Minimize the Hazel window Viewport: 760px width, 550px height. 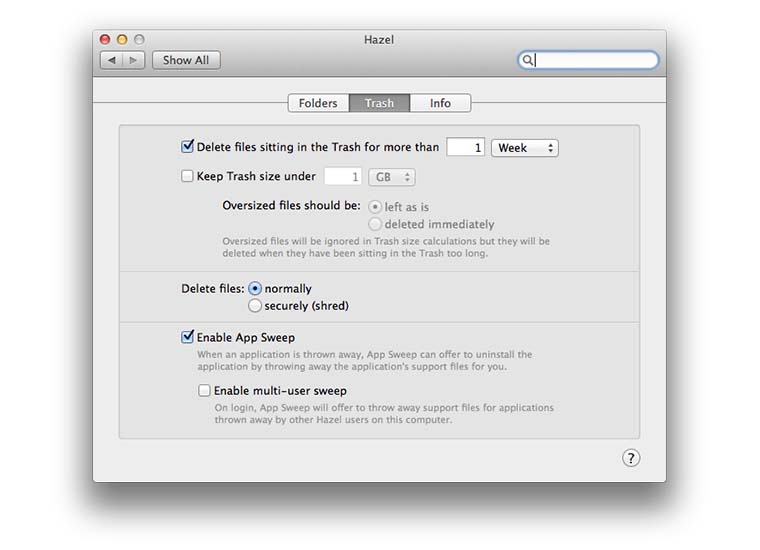pos(122,39)
